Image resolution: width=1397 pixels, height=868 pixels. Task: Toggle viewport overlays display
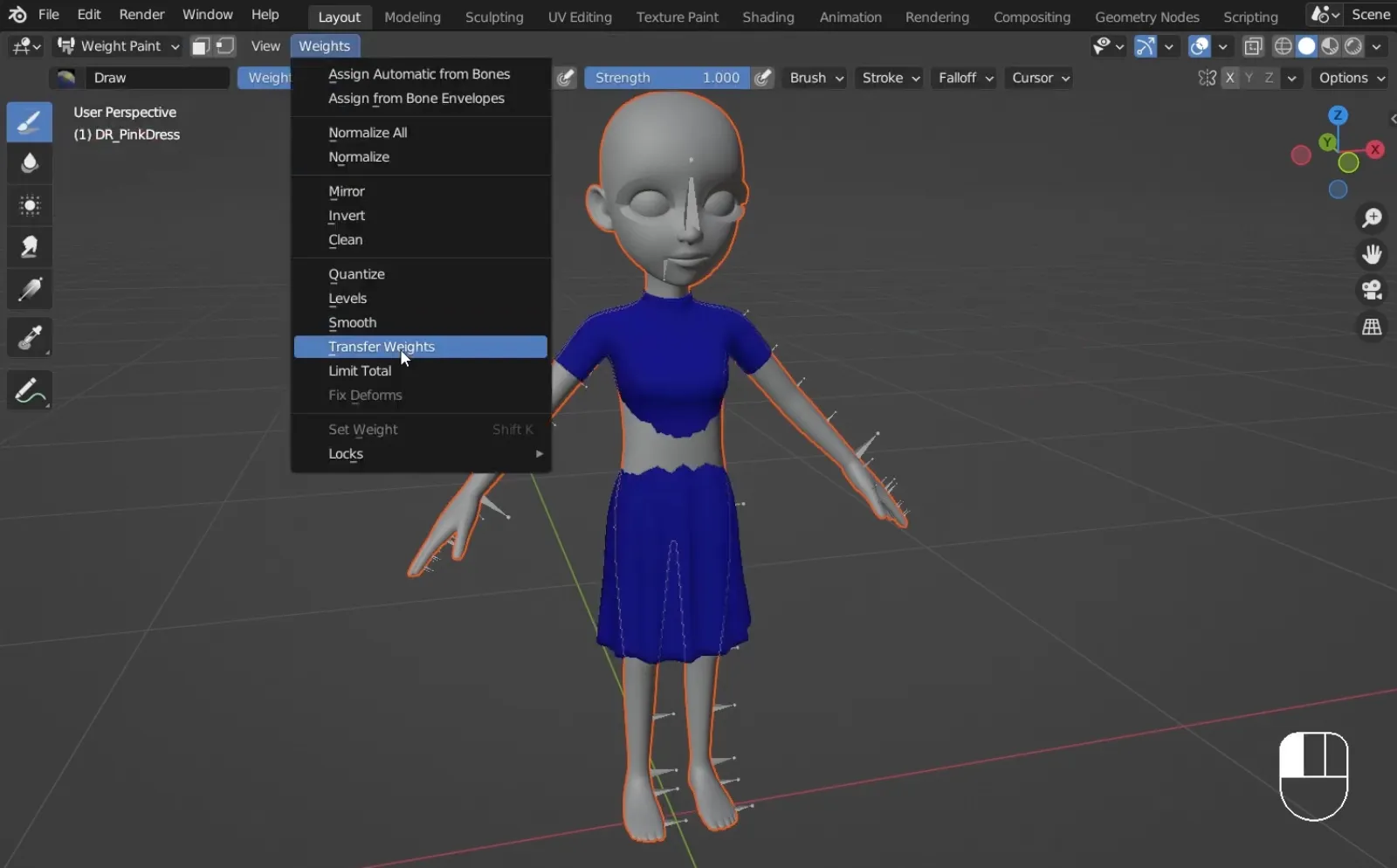pos(1200,46)
